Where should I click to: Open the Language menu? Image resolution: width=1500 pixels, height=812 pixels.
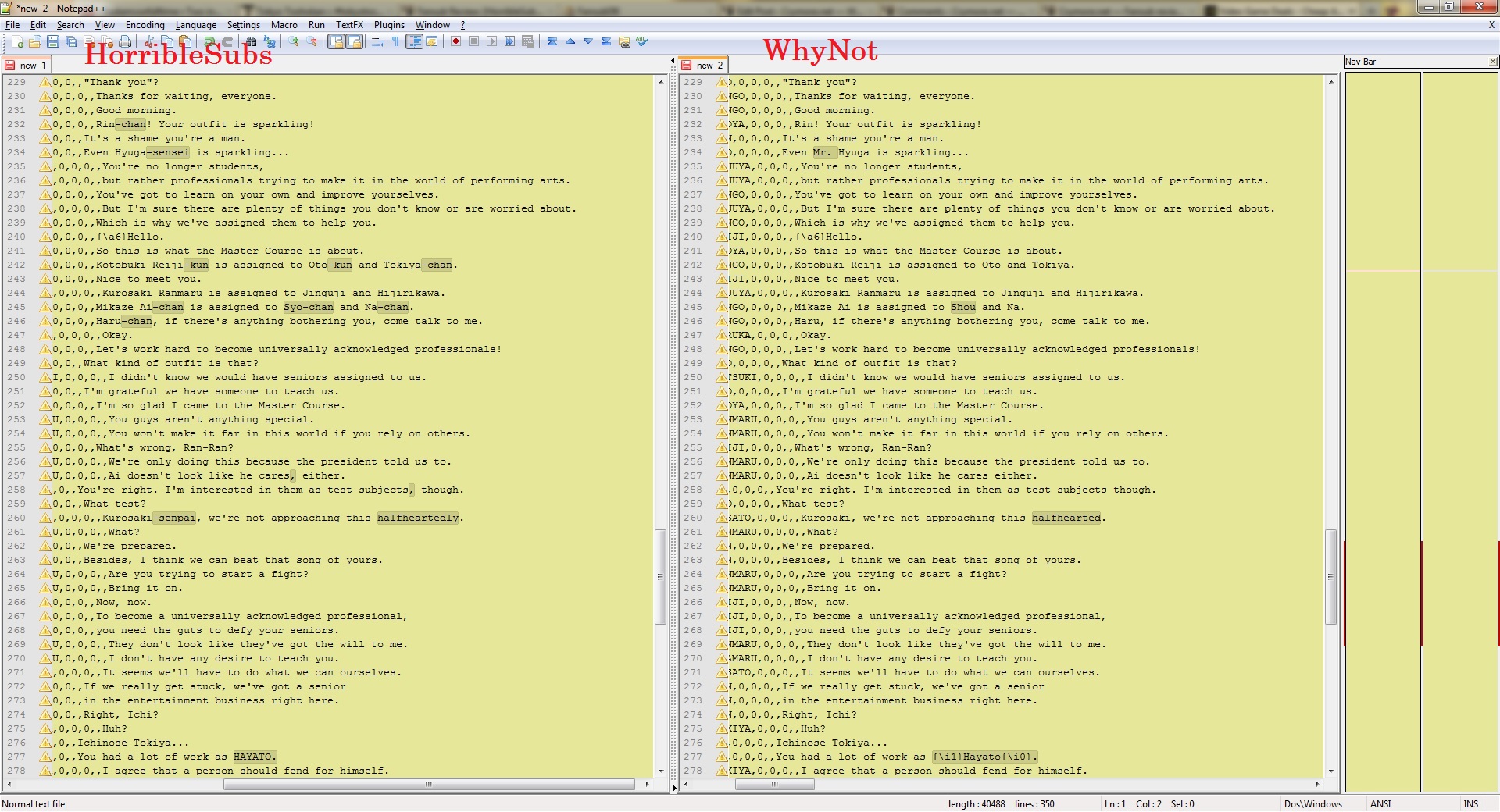[x=196, y=25]
